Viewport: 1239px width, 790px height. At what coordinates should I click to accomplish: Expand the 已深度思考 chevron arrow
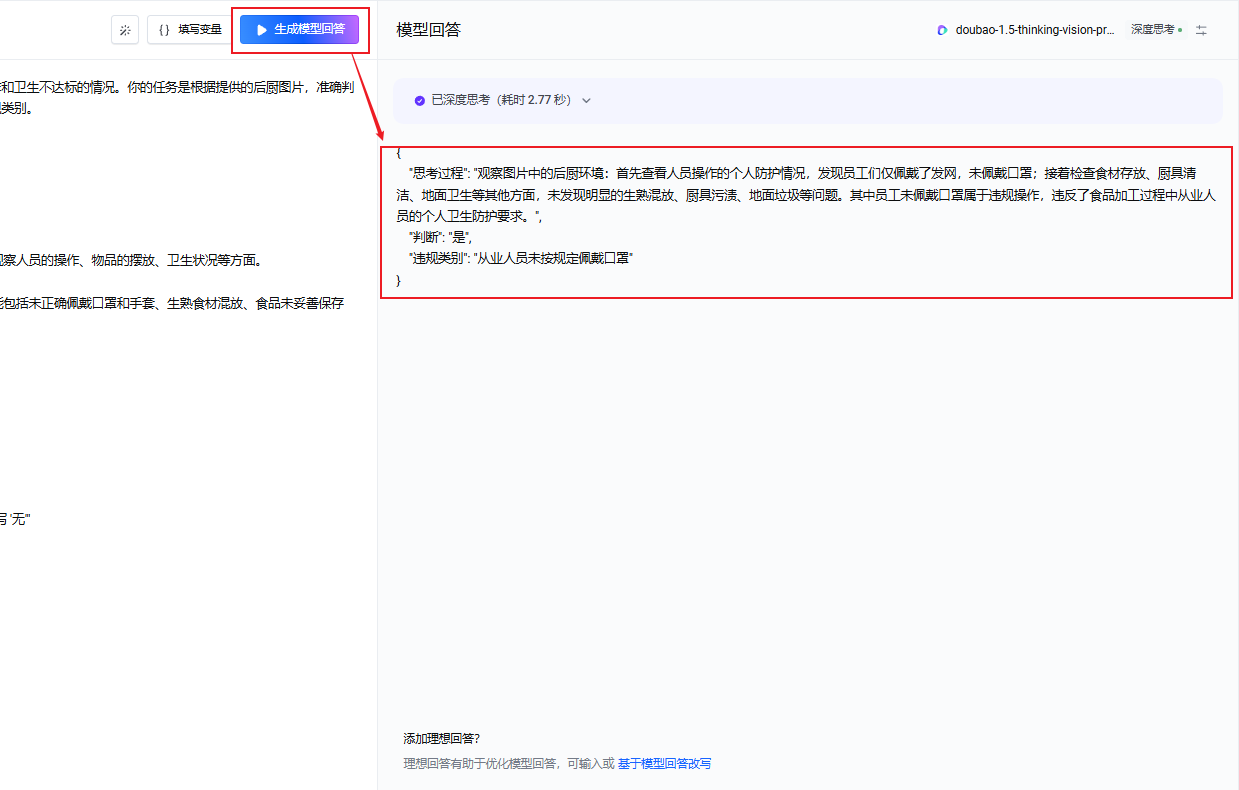pyautogui.click(x=587, y=100)
